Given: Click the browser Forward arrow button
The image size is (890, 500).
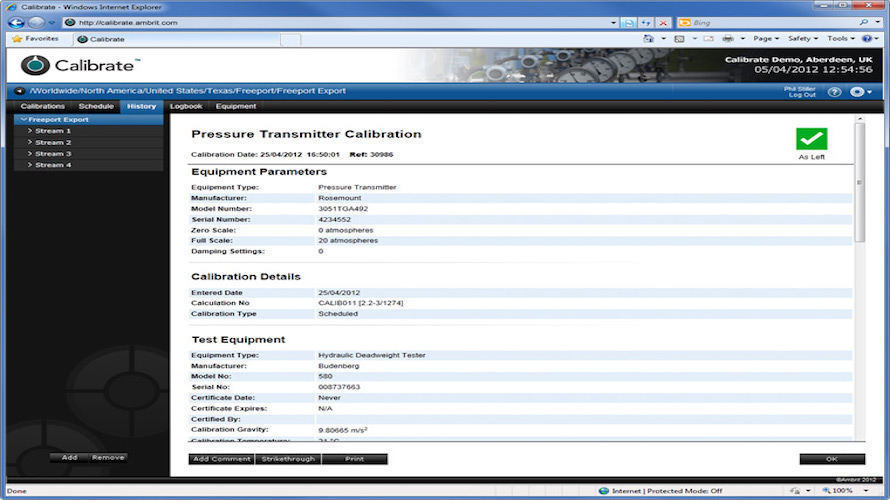Looking at the screenshot, I should (x=36, y=23).
